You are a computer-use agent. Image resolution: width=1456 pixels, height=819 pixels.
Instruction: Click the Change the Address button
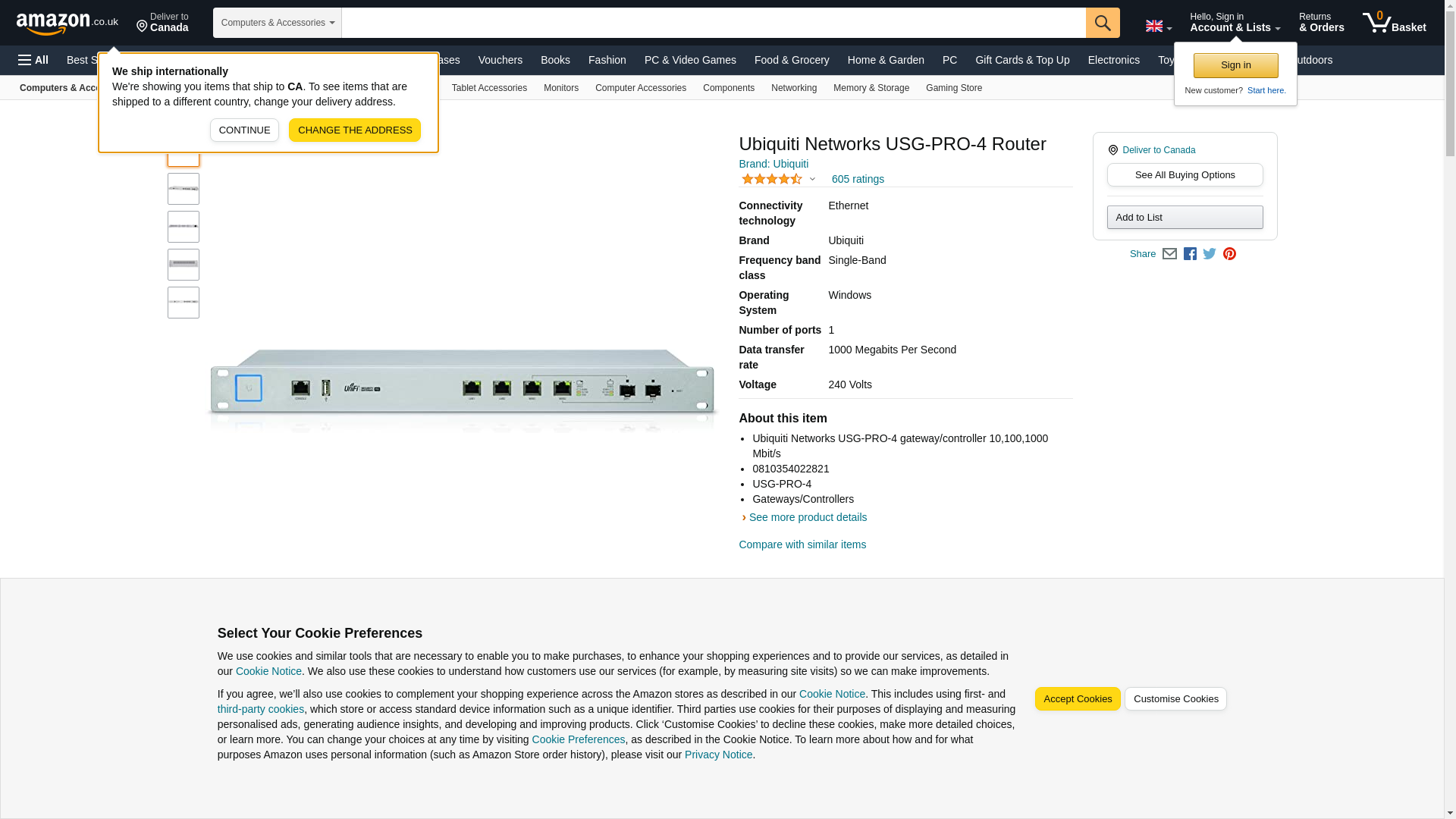[x=354, y=130]
